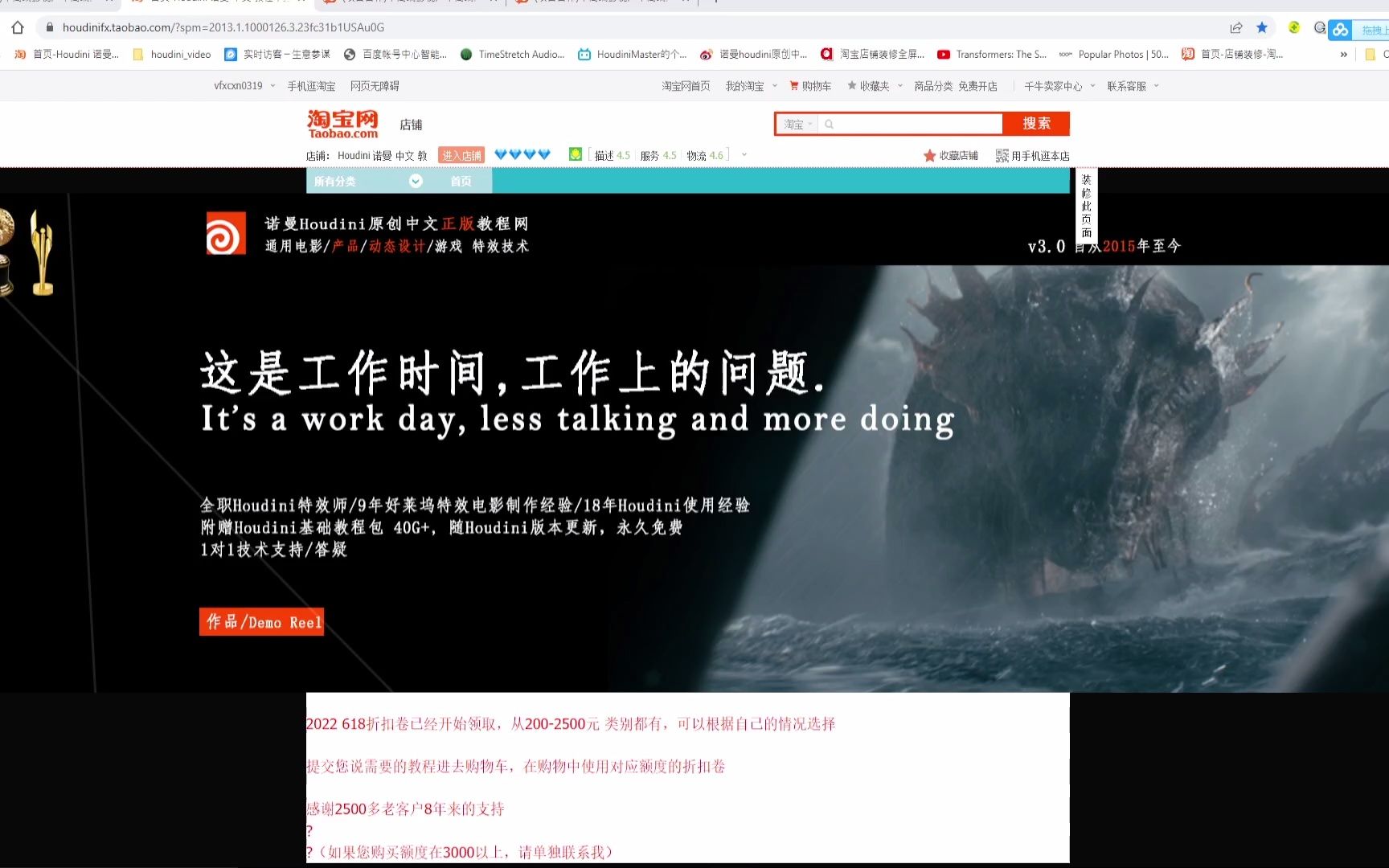The image size is (1389, 868).
Task: Open the 实时访客-生意参谋 bookmark
Action: 277,55
